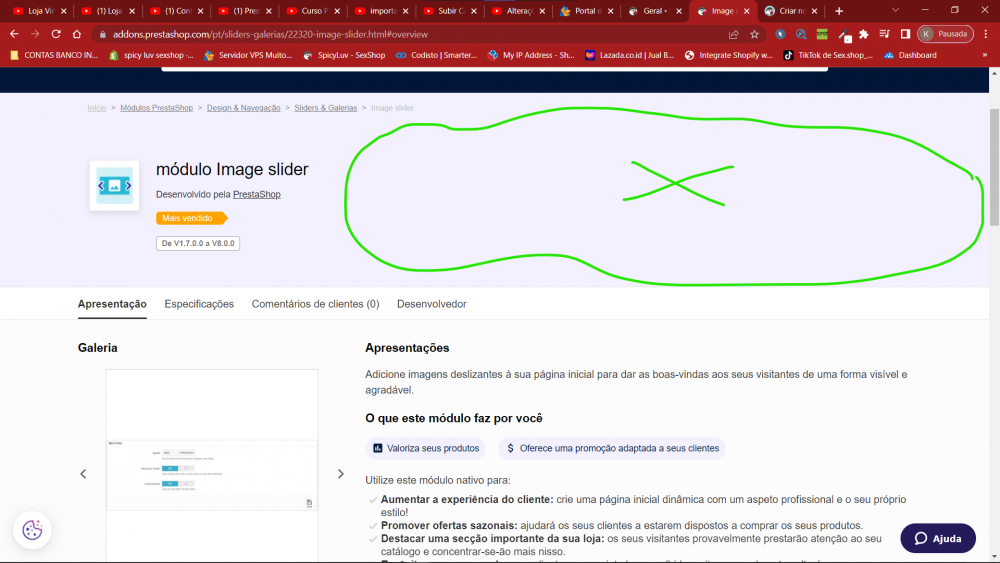
Task: Follow the Design & Navegação breadcrumb
Action: click(x=244, y=108)
